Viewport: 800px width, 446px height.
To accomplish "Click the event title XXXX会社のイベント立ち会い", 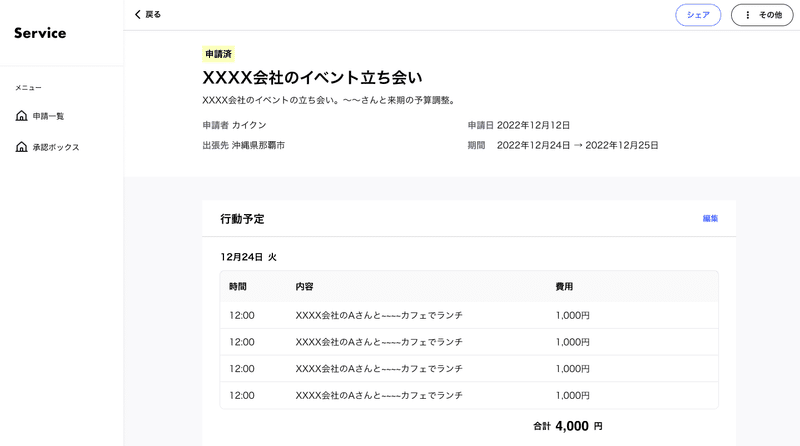I will (312, 77).
